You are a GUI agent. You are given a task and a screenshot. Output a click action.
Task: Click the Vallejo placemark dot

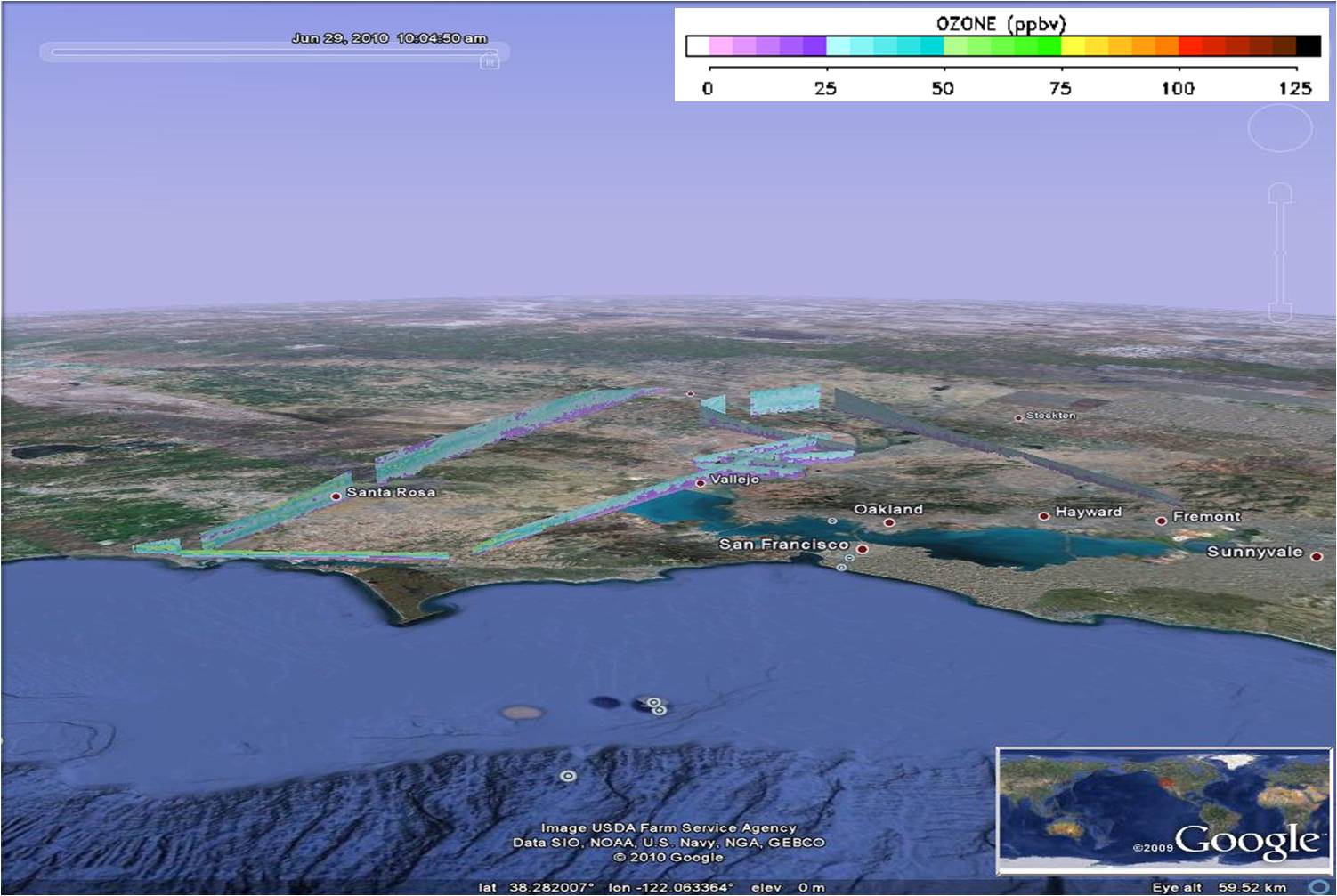tap(701, 483)
